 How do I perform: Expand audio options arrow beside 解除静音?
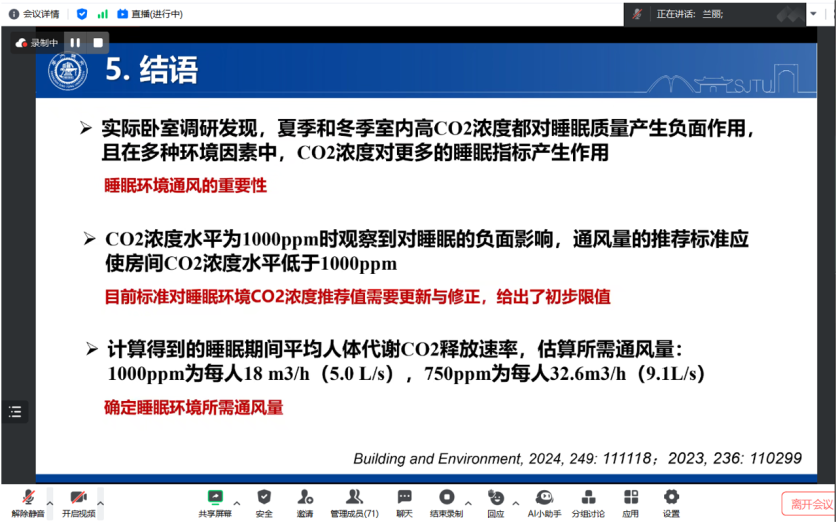click(x=49, y=503)
